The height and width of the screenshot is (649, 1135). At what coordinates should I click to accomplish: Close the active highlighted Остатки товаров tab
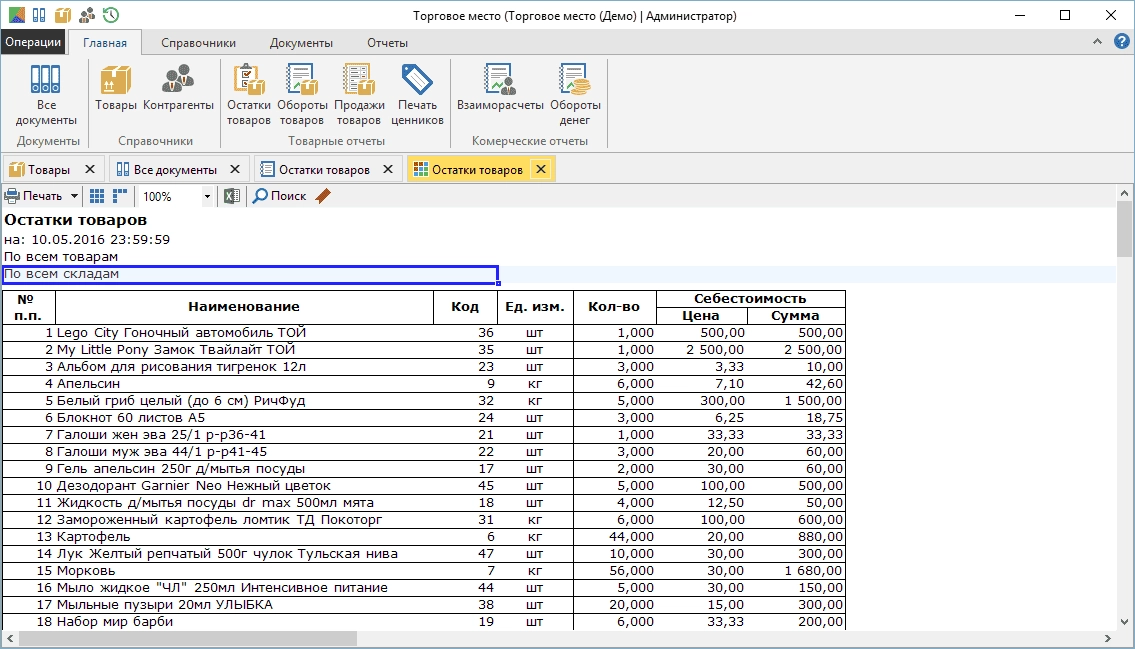[x=541, y=169]
